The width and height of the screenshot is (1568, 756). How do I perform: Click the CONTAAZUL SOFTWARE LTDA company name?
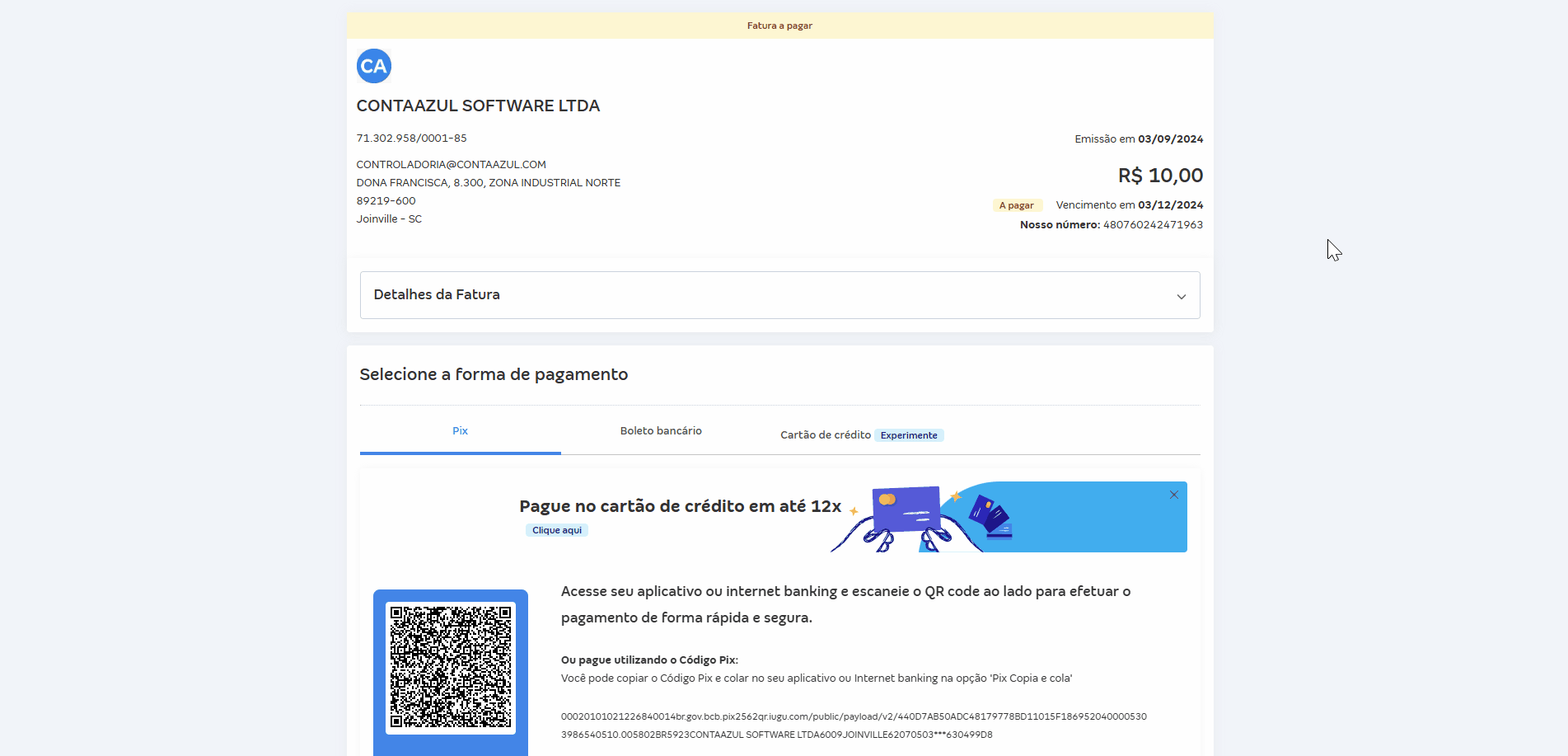coord(478,106)
